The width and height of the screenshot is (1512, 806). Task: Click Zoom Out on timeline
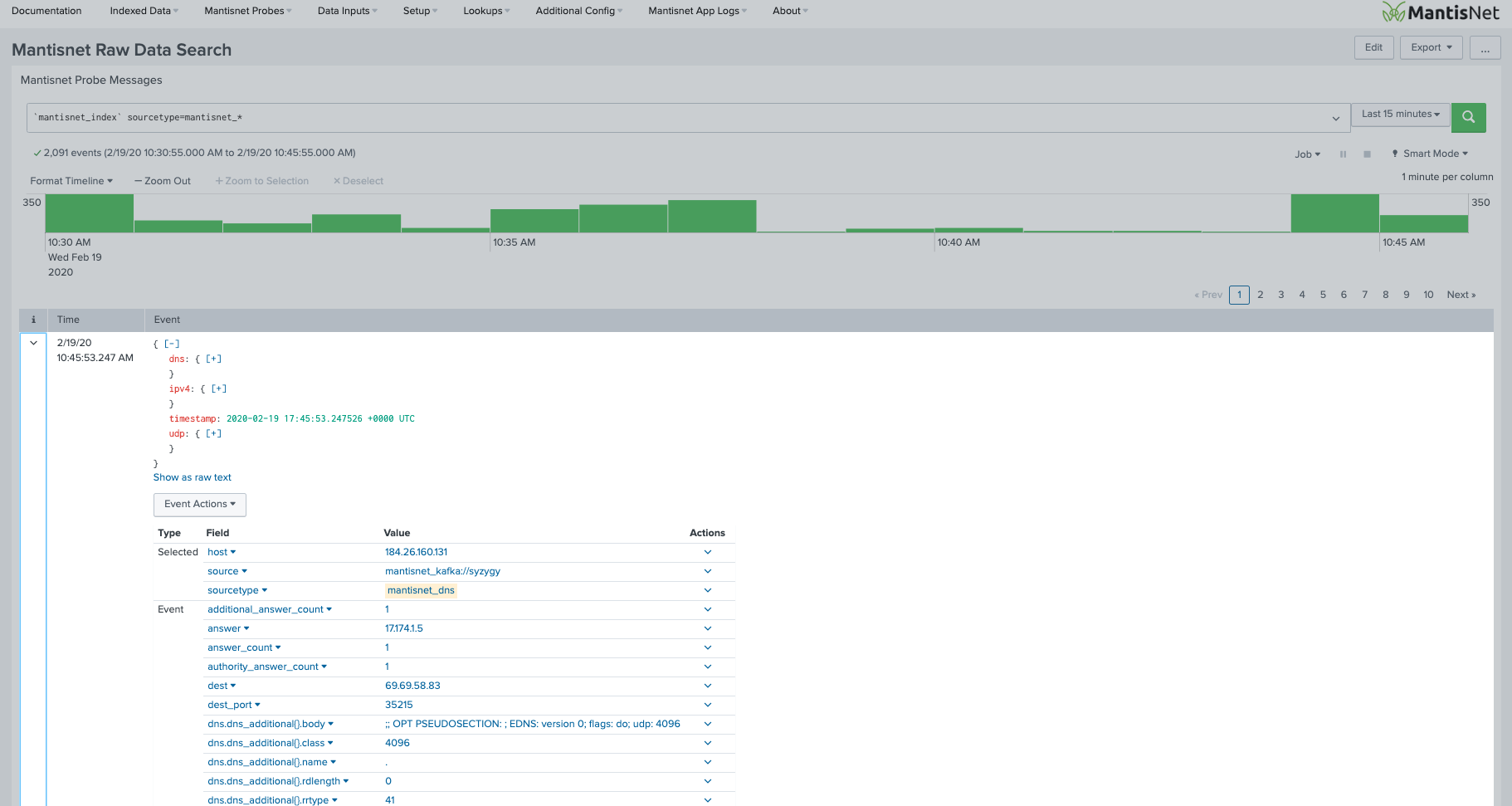click(163, 181)
